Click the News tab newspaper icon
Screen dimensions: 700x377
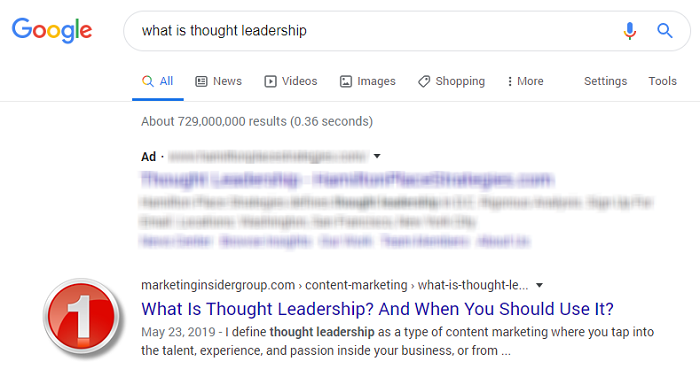coord(201,81)
